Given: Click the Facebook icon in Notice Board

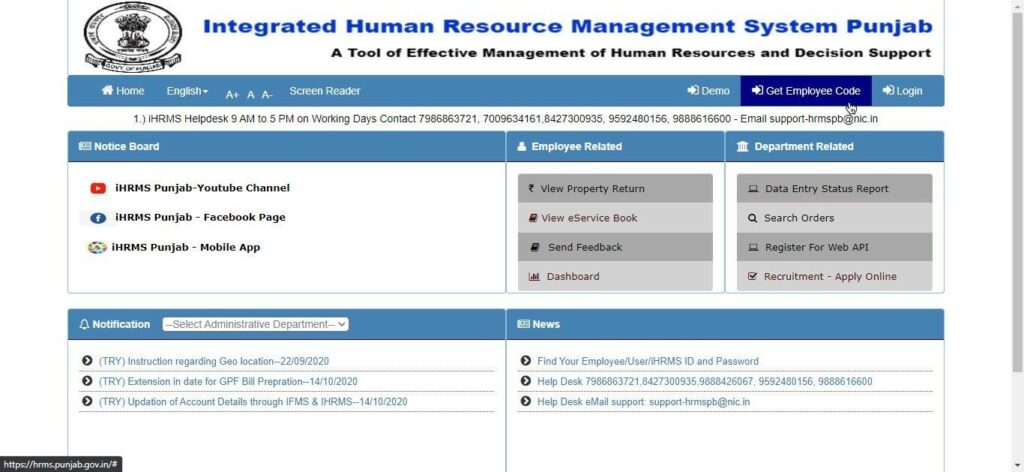Looking at the screenshot, I should coord(98,218).
